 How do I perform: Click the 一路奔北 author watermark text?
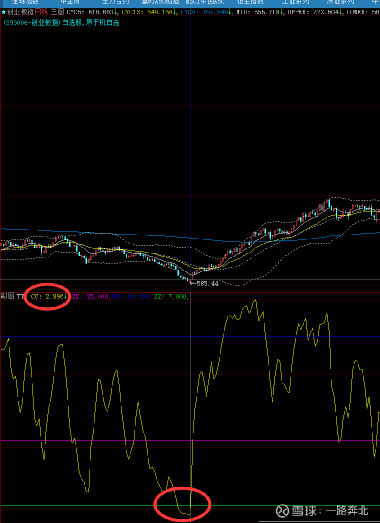coord(347,510)
